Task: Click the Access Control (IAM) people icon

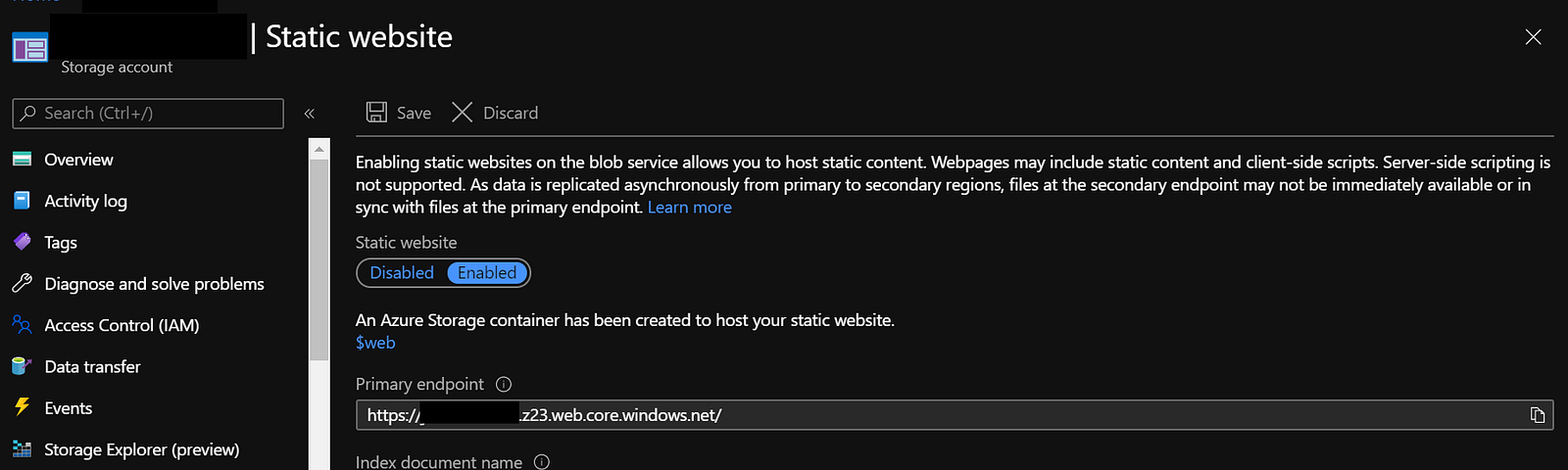Action: click(x=22, y=325)
